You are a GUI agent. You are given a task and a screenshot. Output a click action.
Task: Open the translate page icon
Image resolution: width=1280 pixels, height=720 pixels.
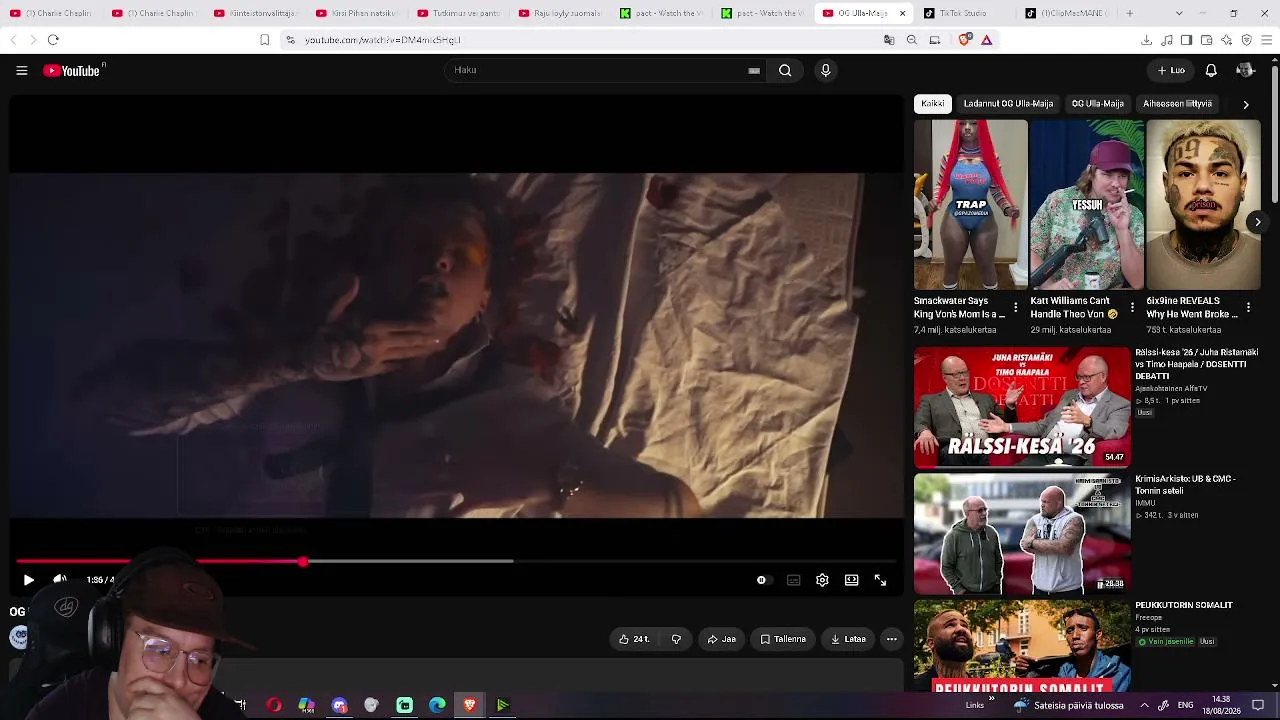tap(889, 40)
